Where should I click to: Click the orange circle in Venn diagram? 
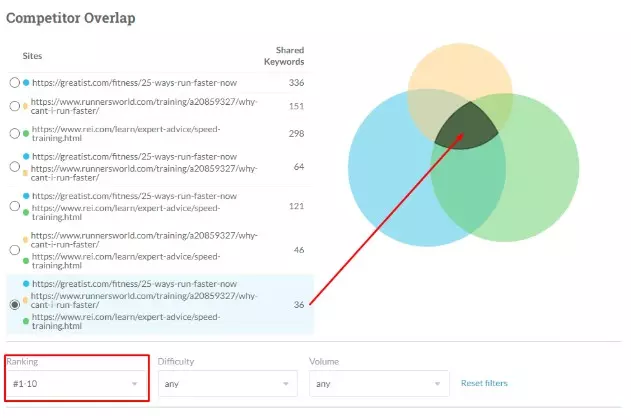pos(461,75)
